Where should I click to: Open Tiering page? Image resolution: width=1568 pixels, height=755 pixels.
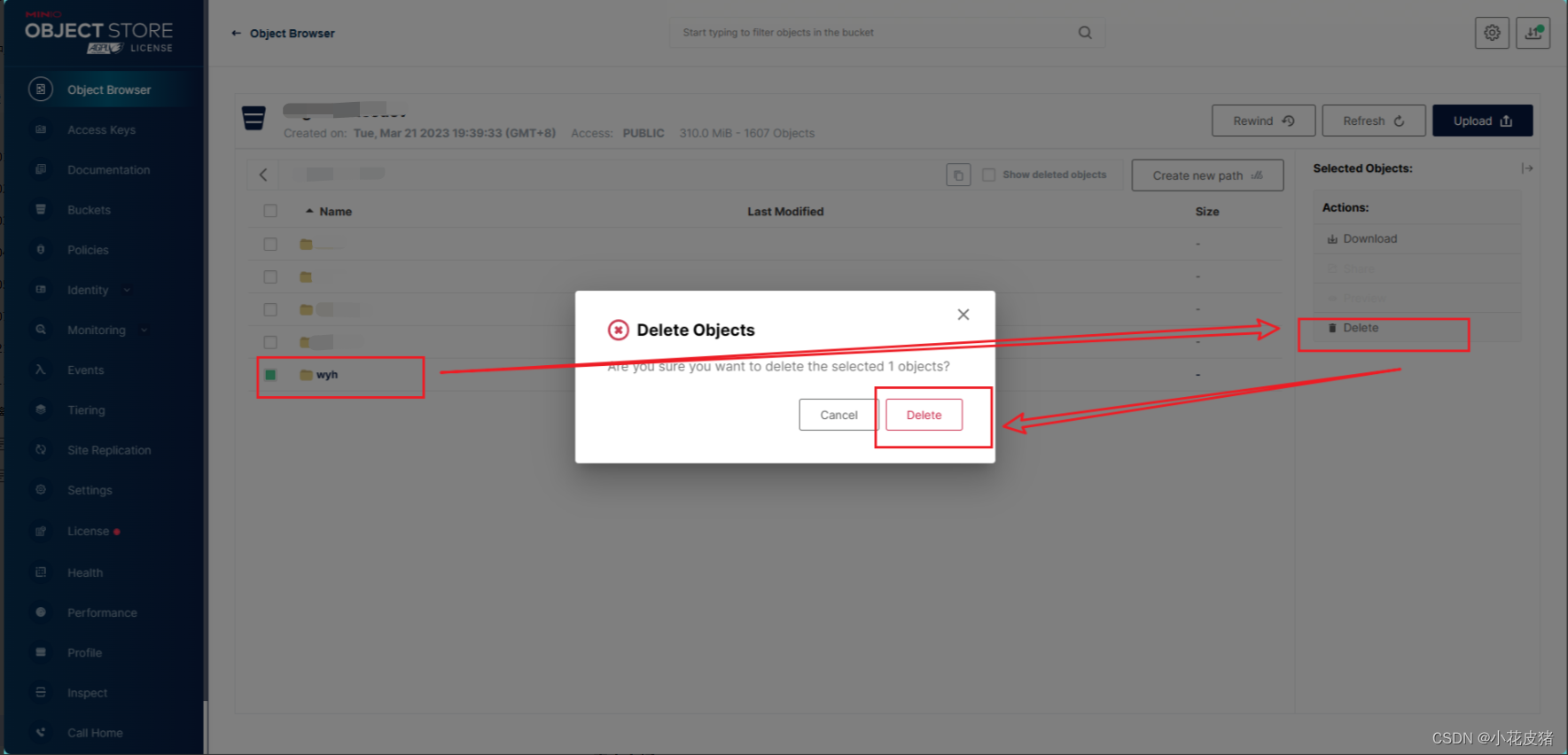click(86, 410)
